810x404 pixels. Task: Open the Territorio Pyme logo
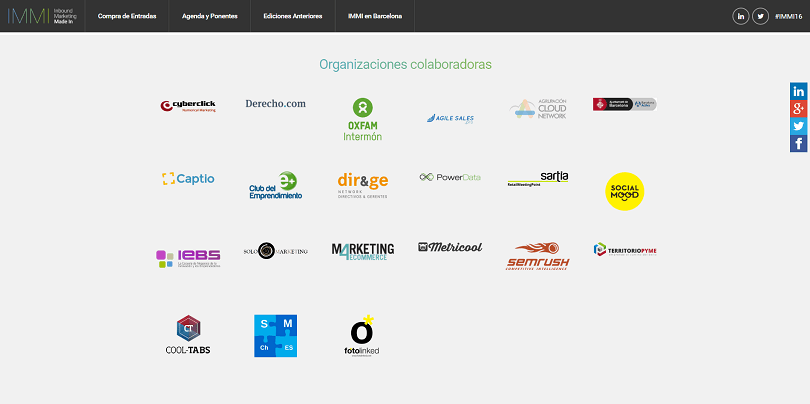(625, 250)
